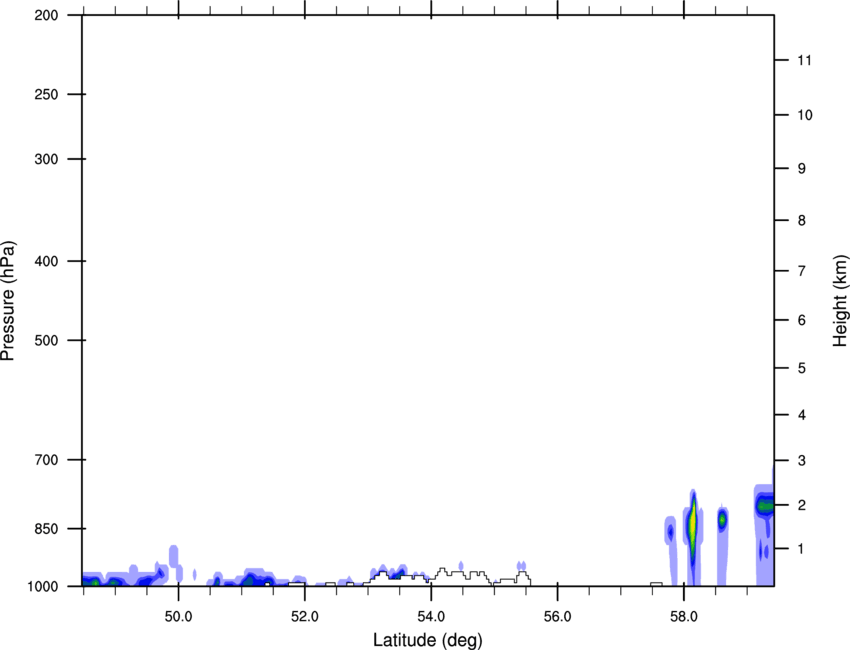Click the 8 km height label
Screen dimensions: 850x650
[802, 220]
